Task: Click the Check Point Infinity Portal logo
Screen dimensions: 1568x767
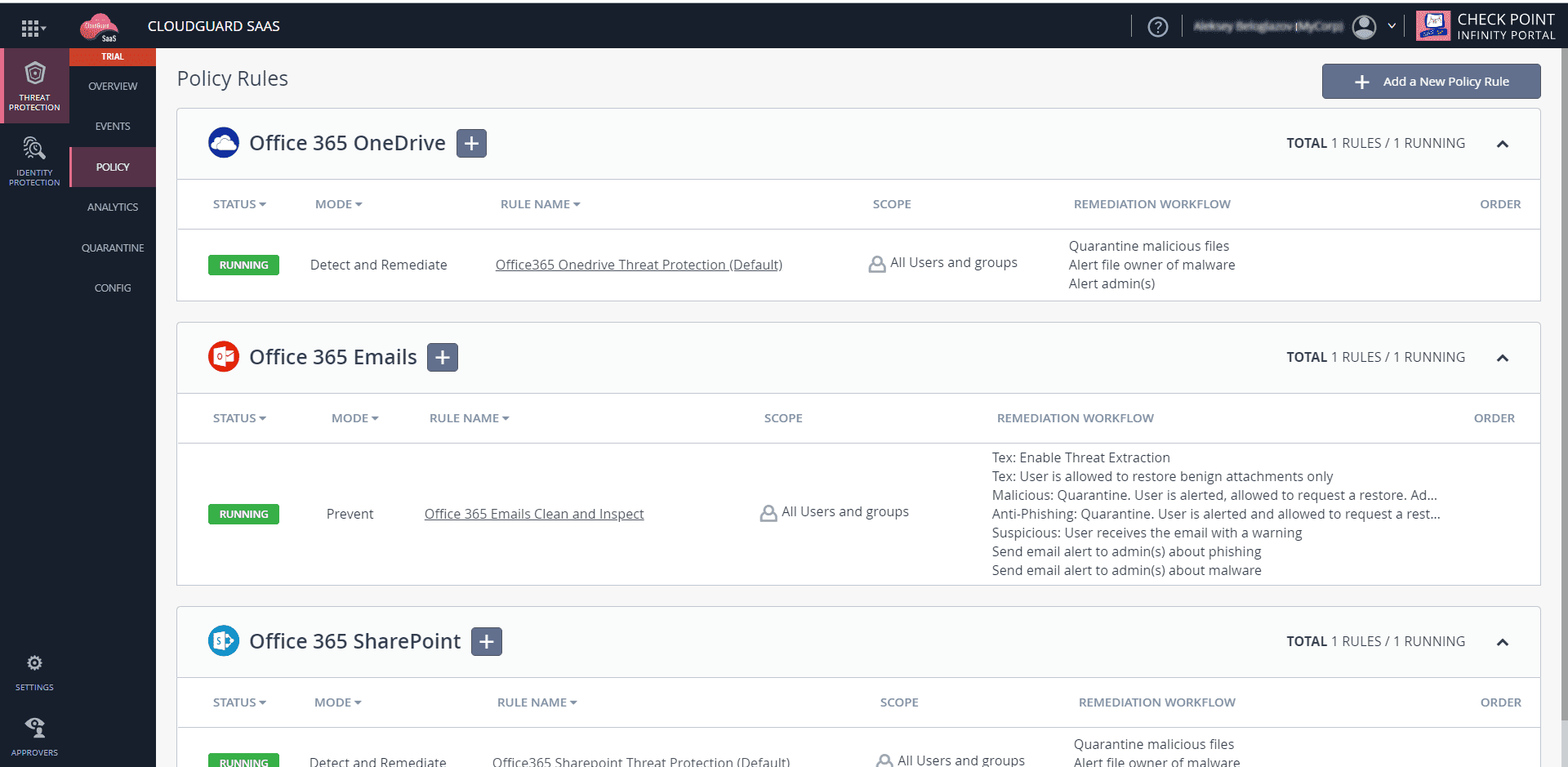Action: click(1485, 26)
